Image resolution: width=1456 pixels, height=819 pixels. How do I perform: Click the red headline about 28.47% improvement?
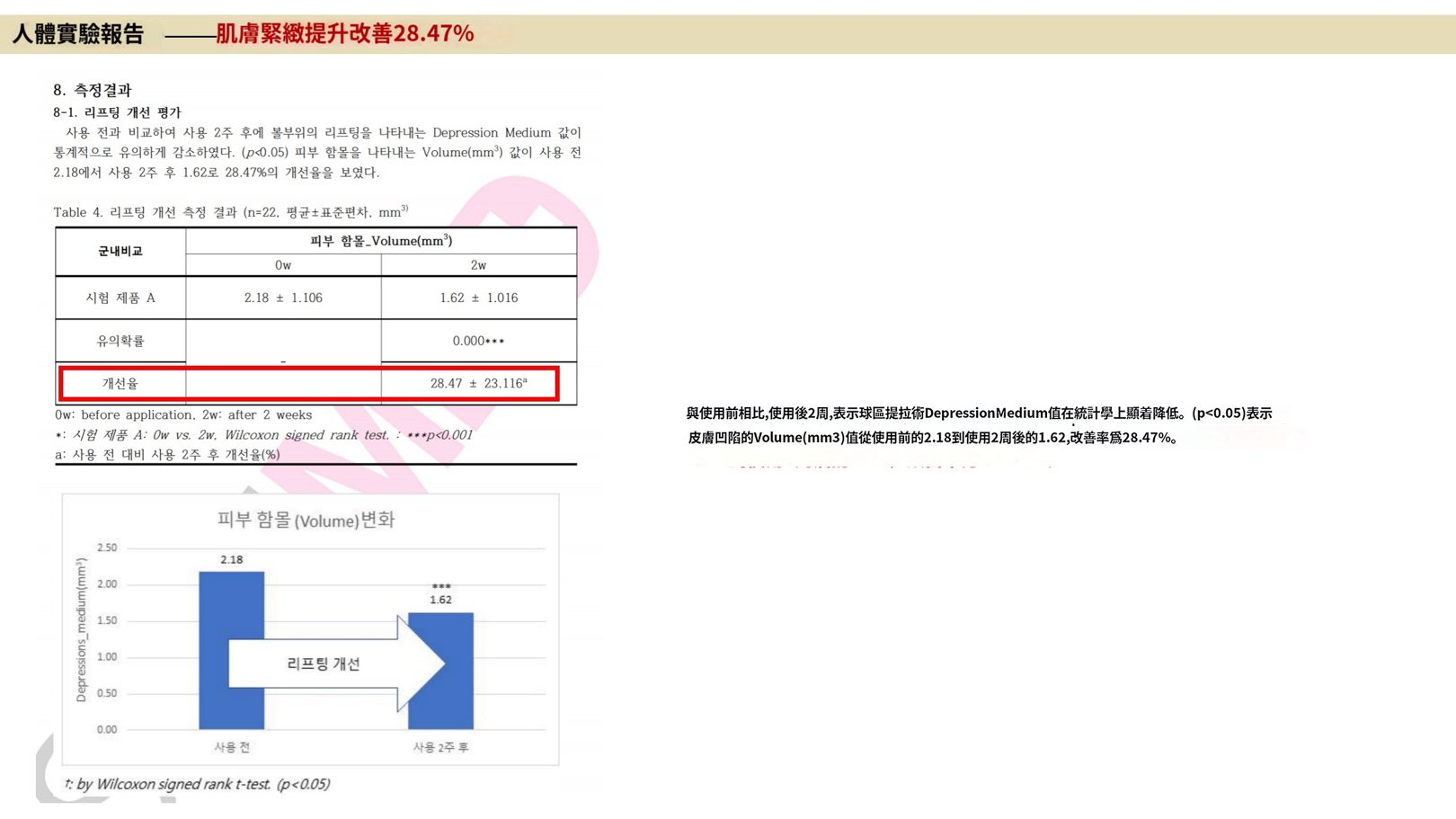click(344, 33)
